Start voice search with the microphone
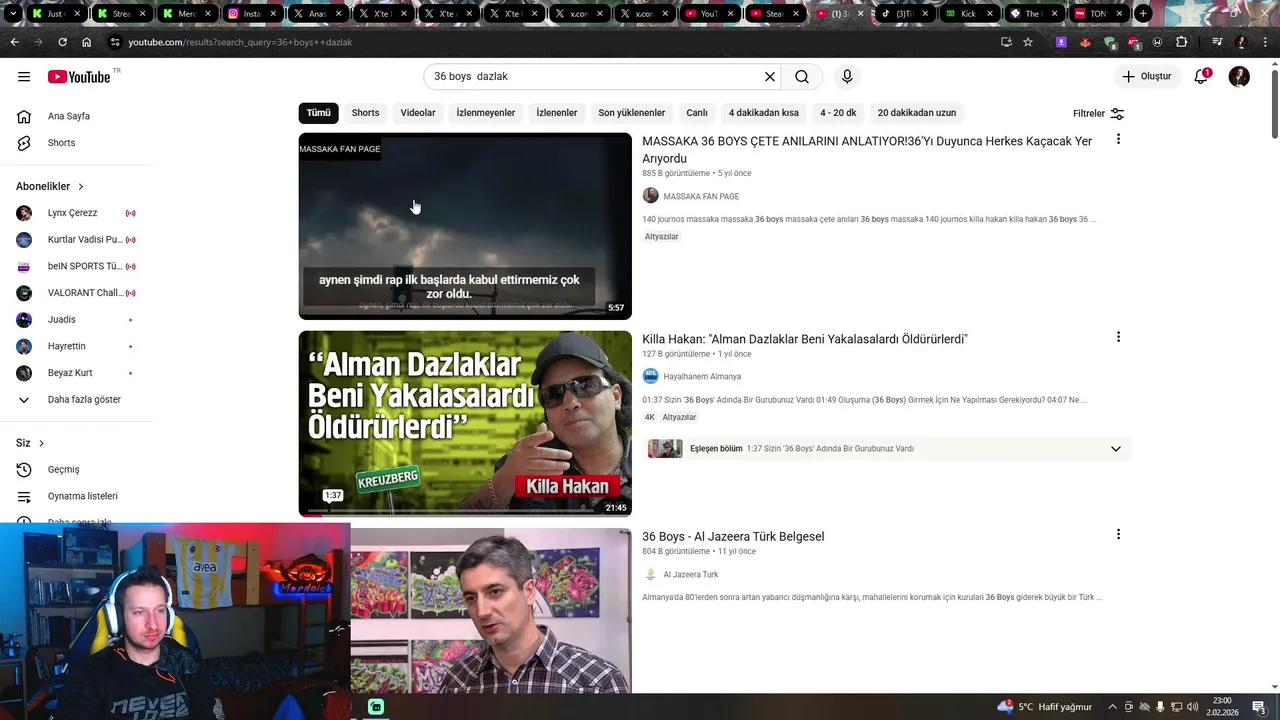 847,77
